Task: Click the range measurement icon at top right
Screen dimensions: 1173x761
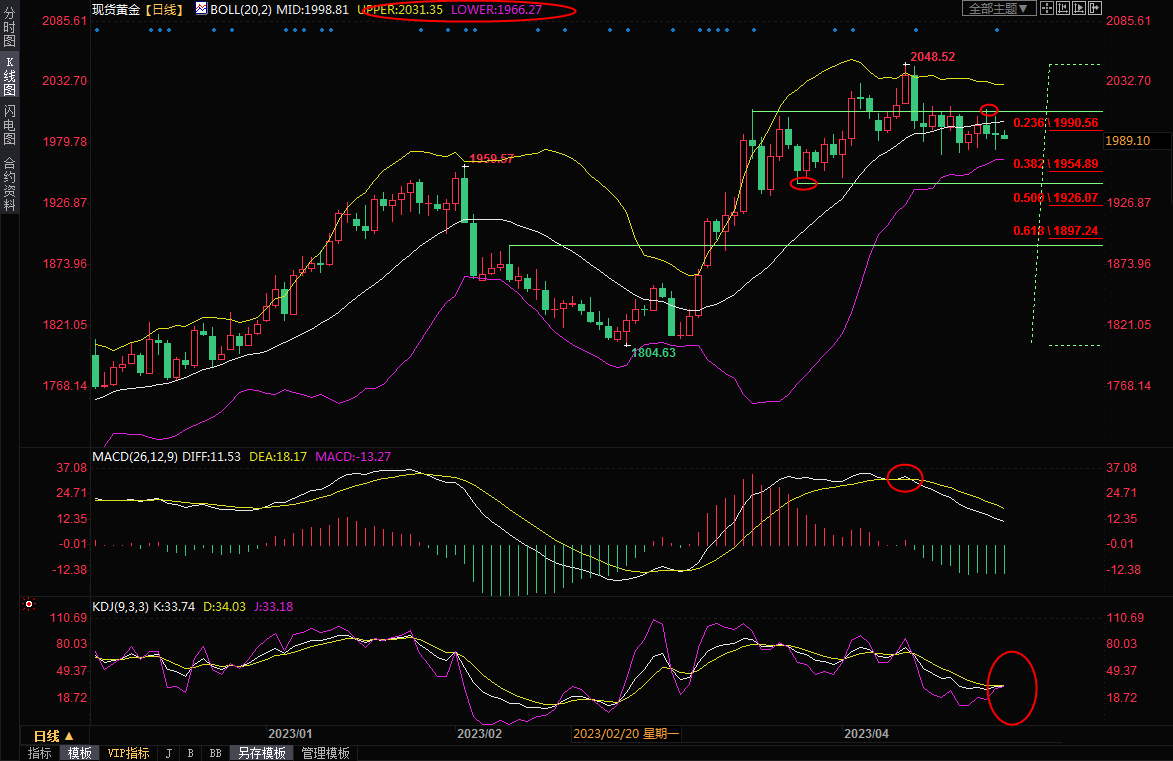Action: (1062, 8)
